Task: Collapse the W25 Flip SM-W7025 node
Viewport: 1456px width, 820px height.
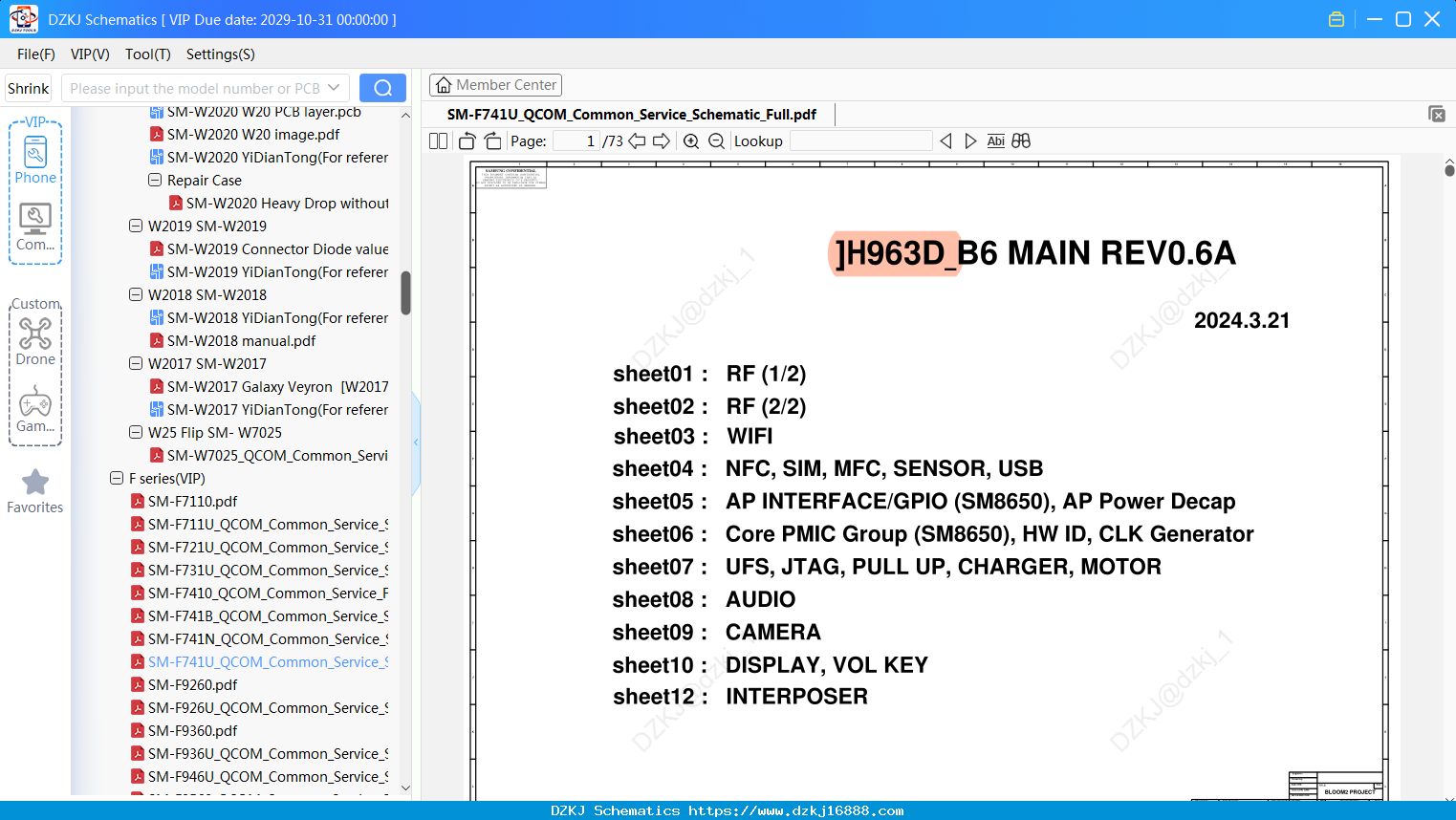Action: point(136,432)
